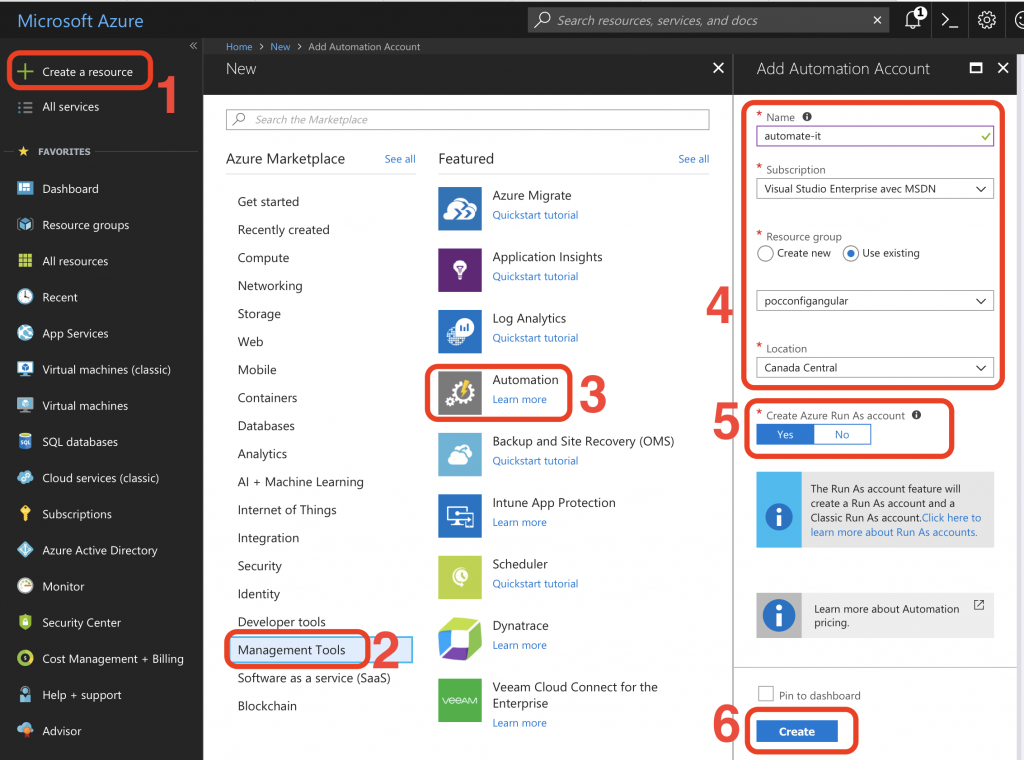Select Developer tools marketplace category
The height and width of the screenshot is (760, 1024).
(281, 622)
